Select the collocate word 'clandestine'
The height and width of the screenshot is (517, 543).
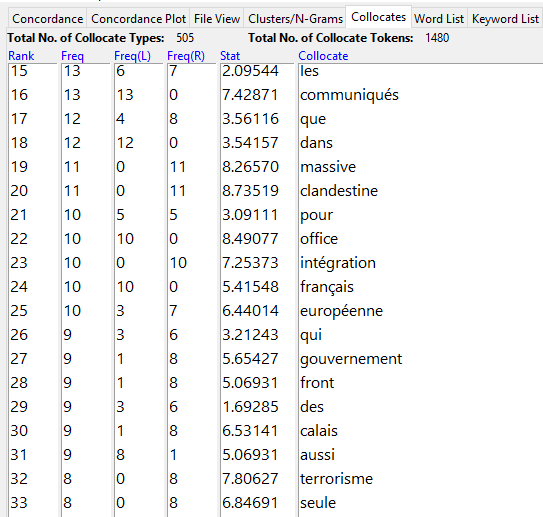click(339, 191)
